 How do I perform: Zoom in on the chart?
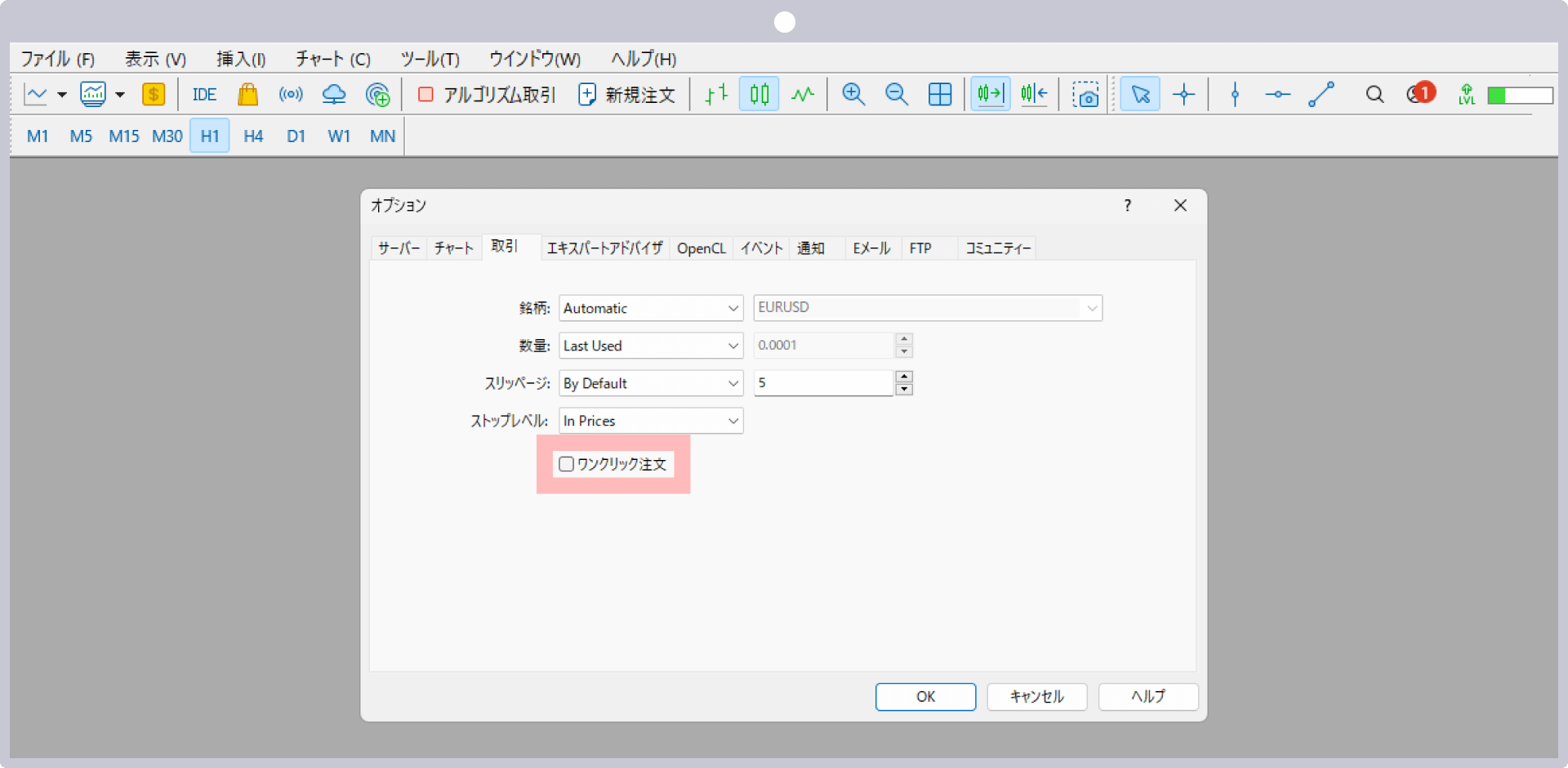tap(853, 95)
